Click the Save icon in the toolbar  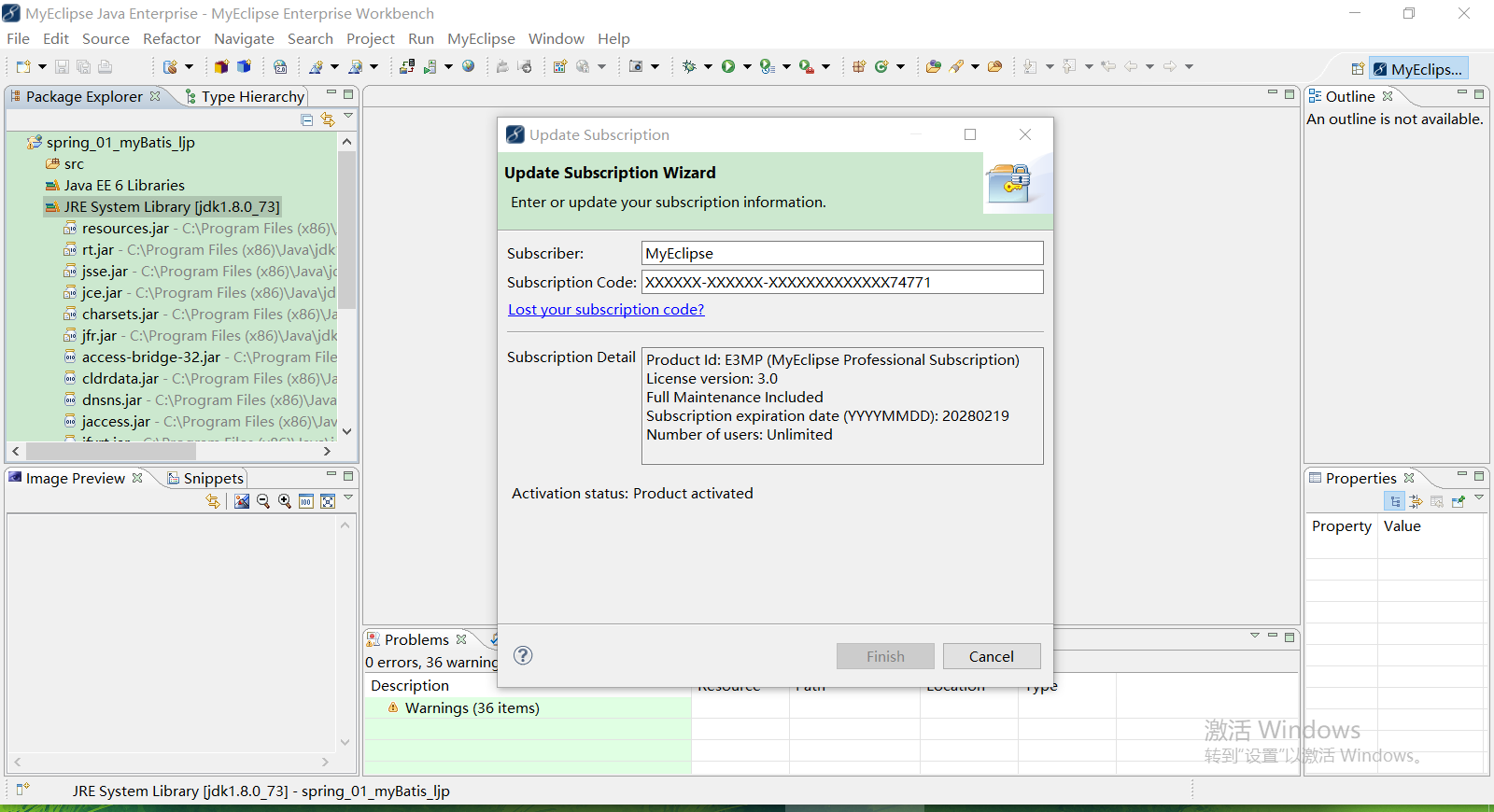pyautogui.click(x=62, y=66)
